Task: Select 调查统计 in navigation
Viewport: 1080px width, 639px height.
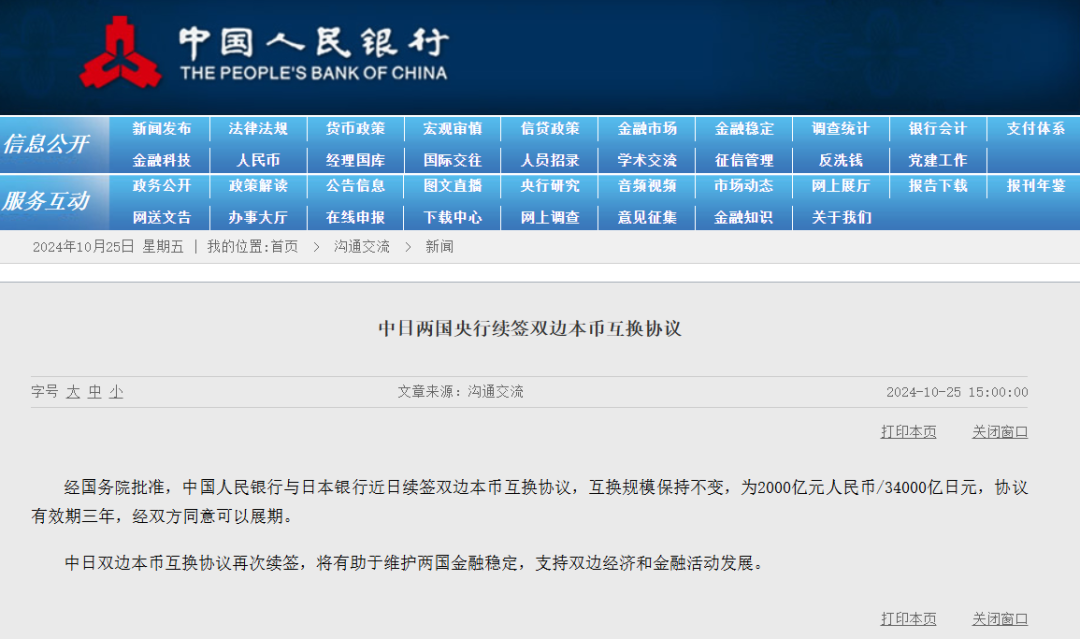Action: pos(840,129)
